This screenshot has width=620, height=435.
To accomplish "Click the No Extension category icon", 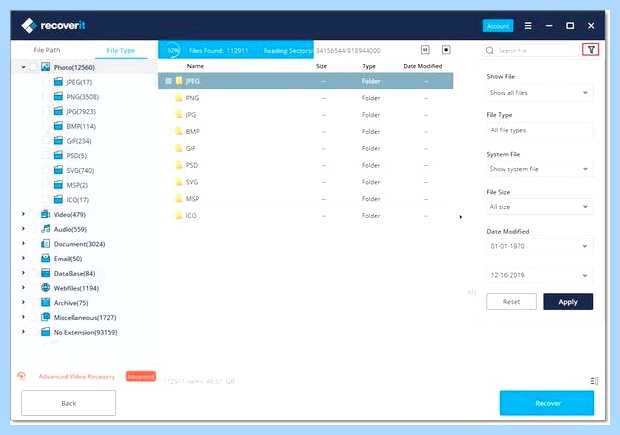I will pyautogui.click(x=45, y=332).
